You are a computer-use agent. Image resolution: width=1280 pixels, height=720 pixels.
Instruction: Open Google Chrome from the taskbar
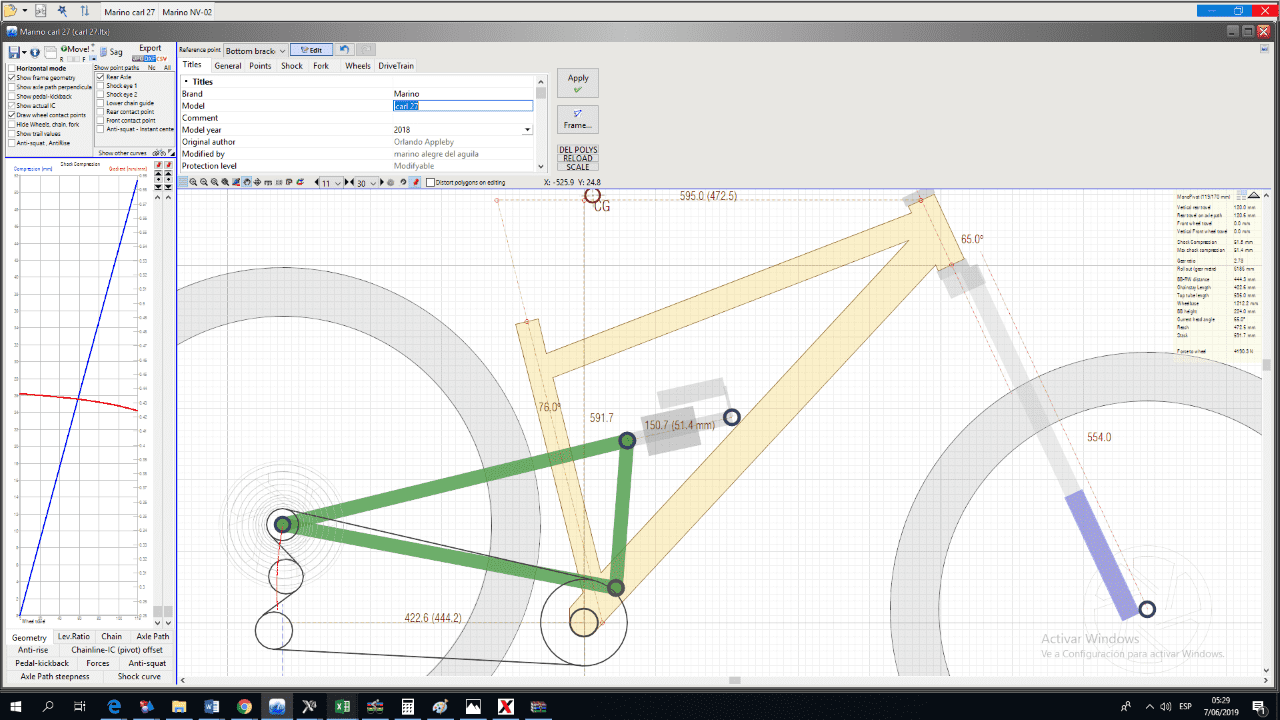[x=244, y=706]
